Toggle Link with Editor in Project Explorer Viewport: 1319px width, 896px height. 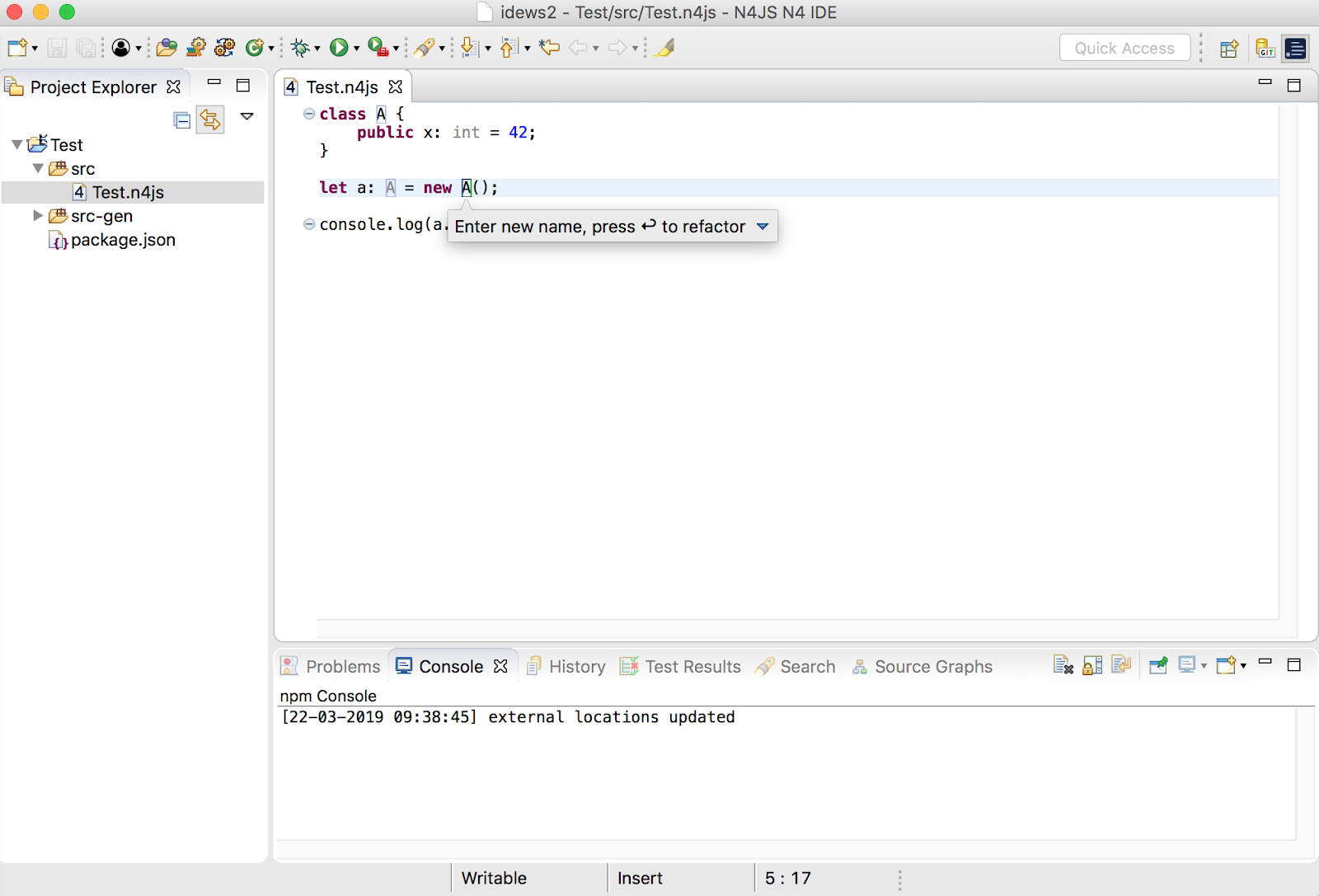click(x=211, y=120)
